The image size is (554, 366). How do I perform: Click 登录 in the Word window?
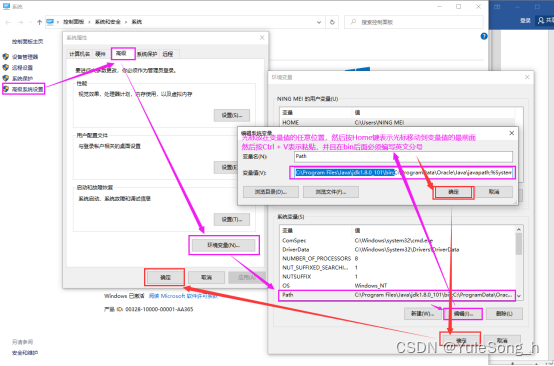tap(525, 21)
